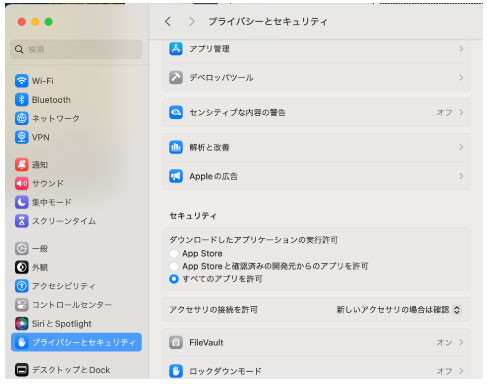The height and width of the screenshot is (384, 487).
Task: Select the サウンド speaker icon
Action: pos(22,183)
